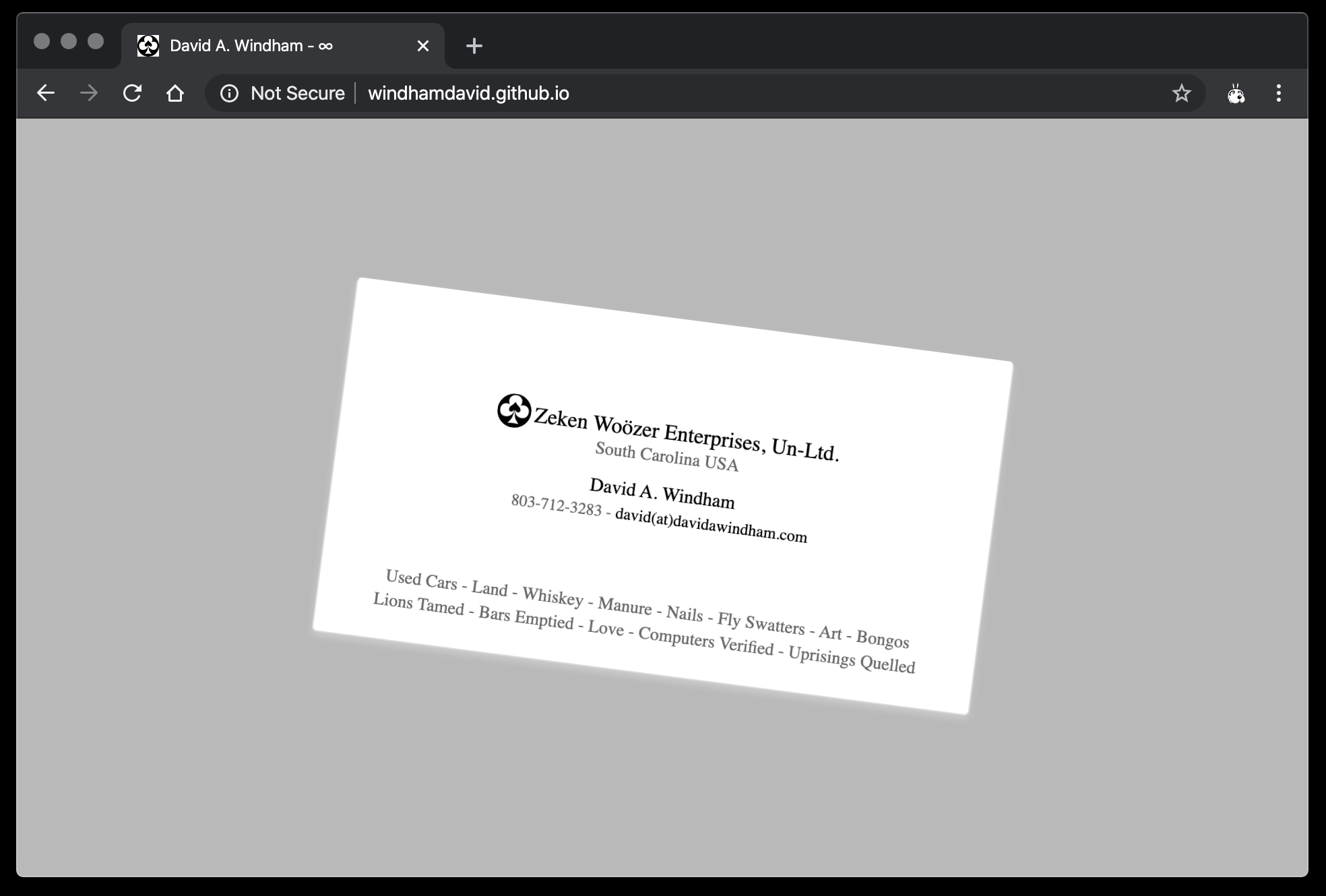Maximize the browser window
Image resolution: width=1326 pixels, height=896 pixels.
(96, 42)
